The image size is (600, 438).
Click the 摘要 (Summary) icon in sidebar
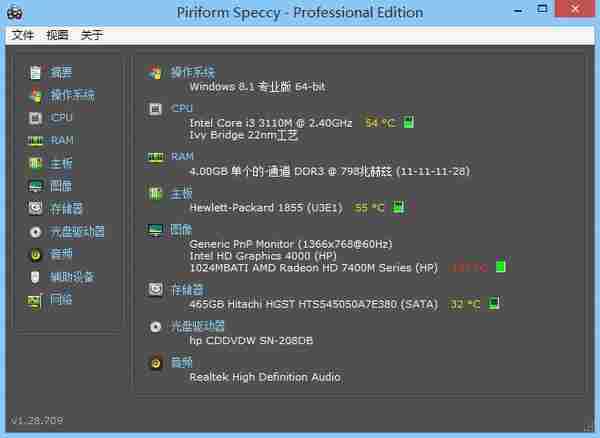click(35, 72)
